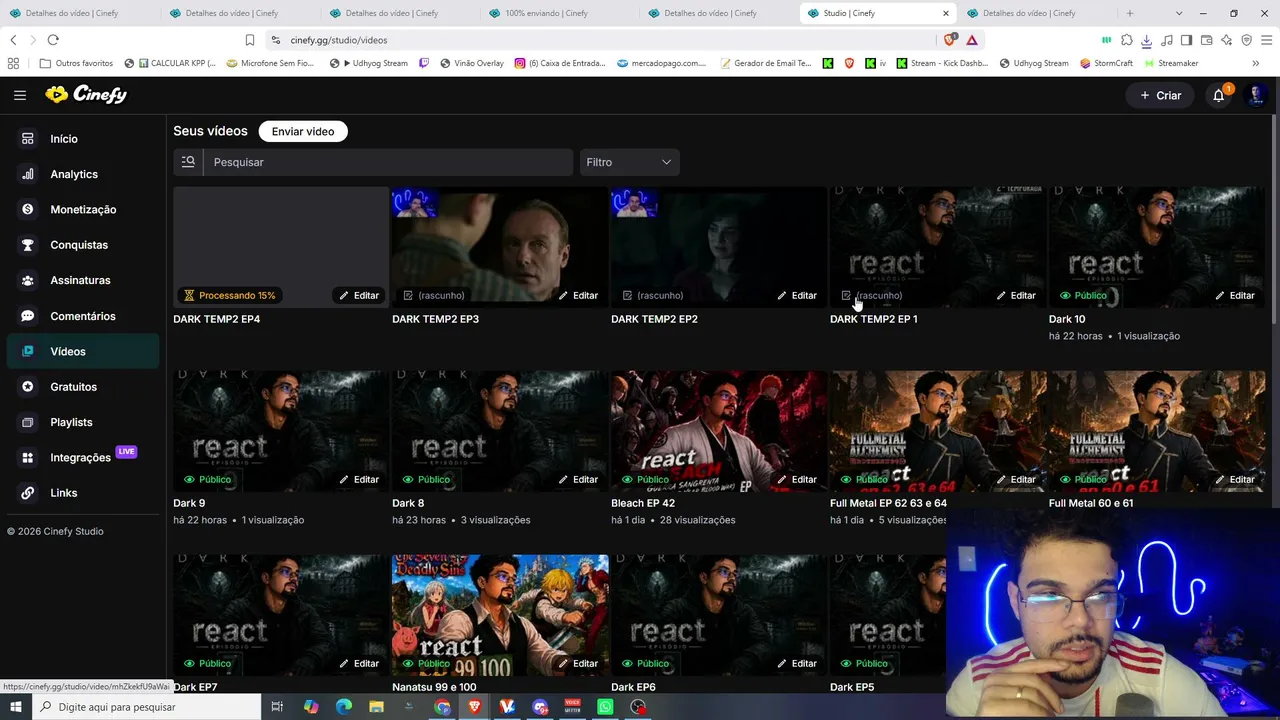1280x720 pixels.
Task: Open the StormCraft bookmark
Action: [x=1106, y=63]
